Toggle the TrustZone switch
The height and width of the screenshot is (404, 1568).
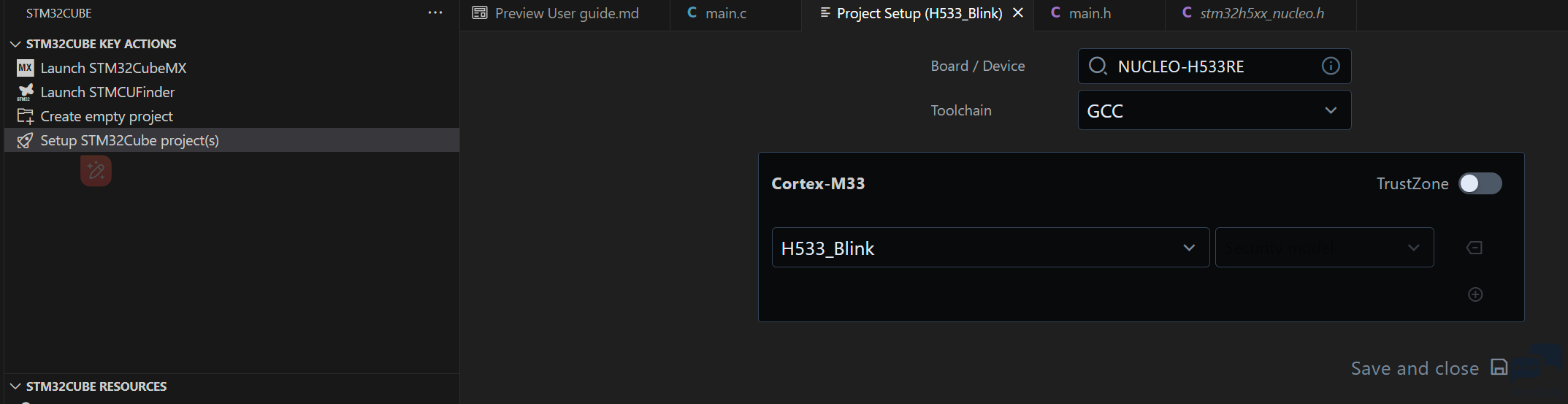click(x=1480, y=183)
